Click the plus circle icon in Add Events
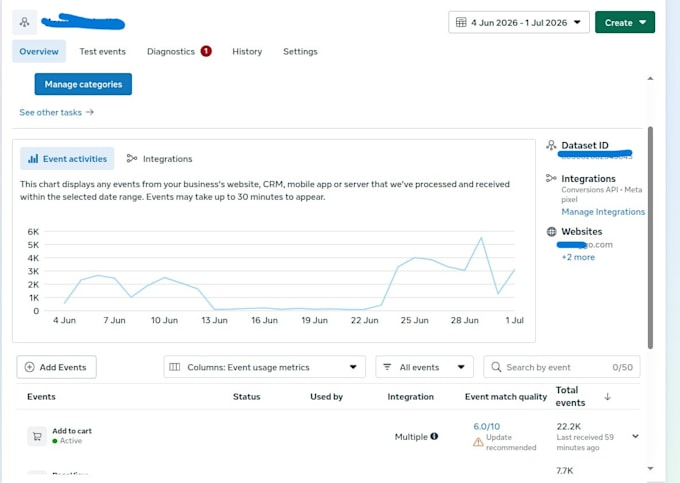 tap(29, 367)
